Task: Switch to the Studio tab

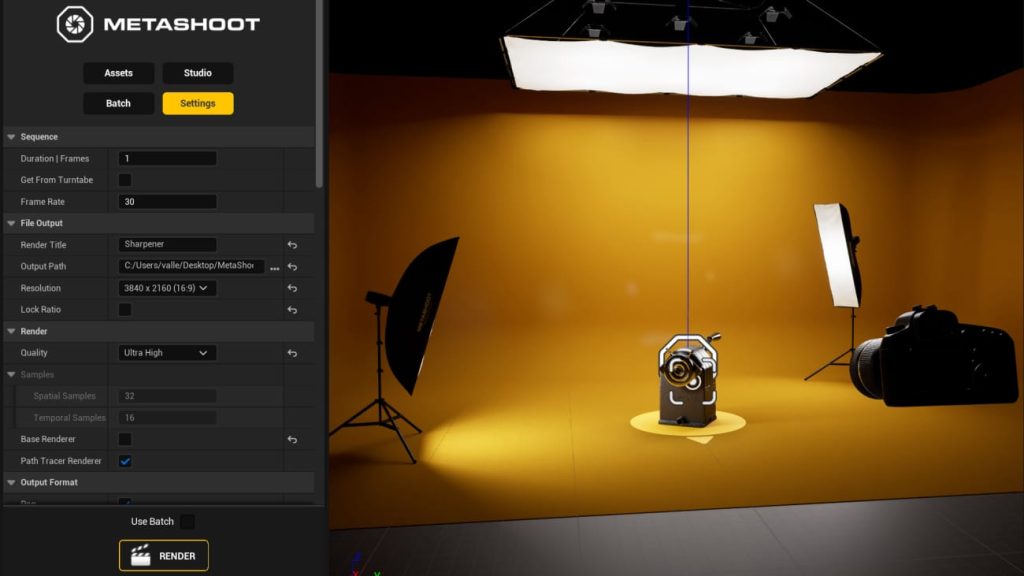Action: click(x=198, y=73)
